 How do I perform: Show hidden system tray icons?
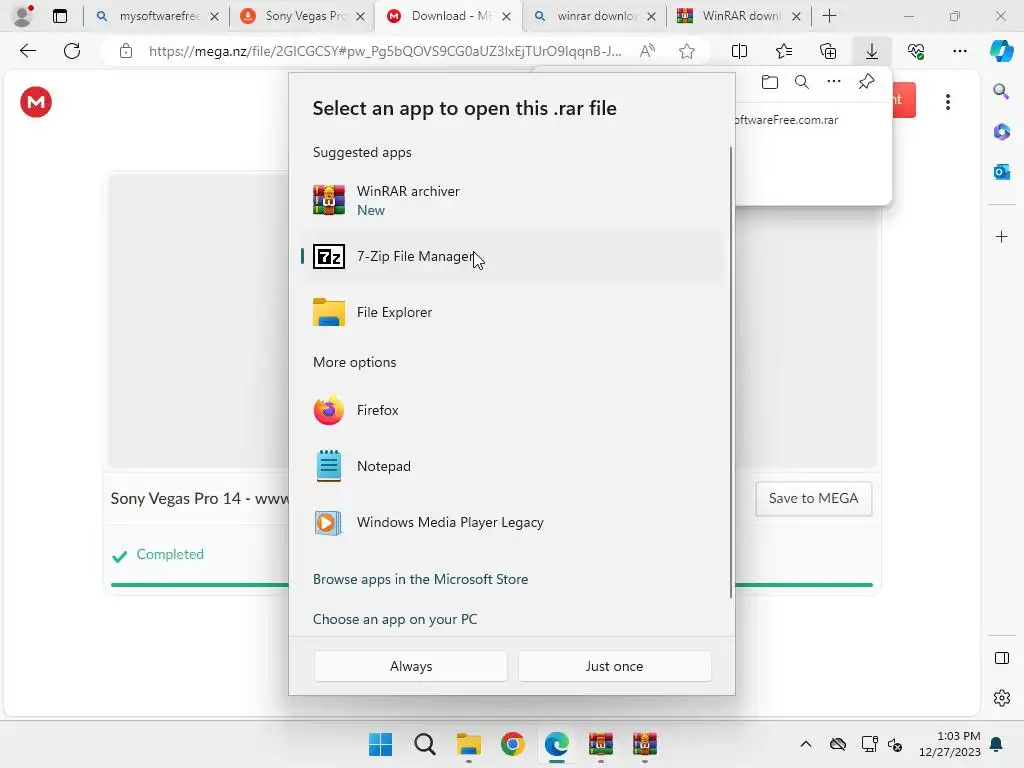pos(806,744)
